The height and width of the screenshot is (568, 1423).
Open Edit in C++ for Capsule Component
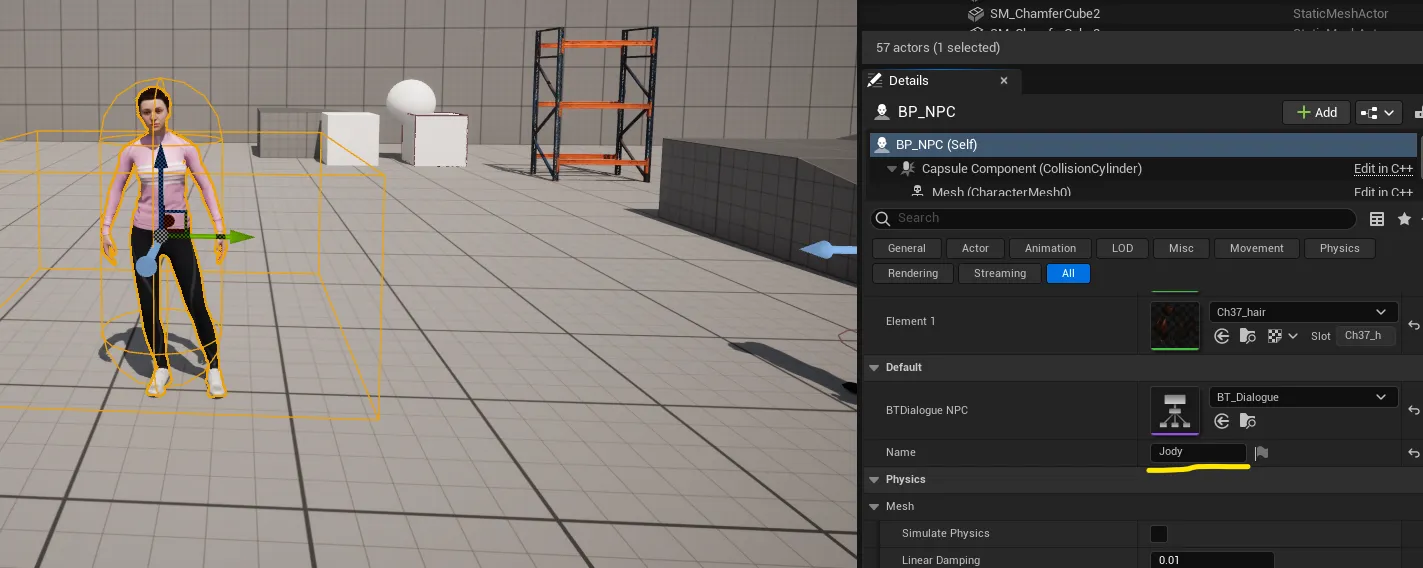[1384, 169]
